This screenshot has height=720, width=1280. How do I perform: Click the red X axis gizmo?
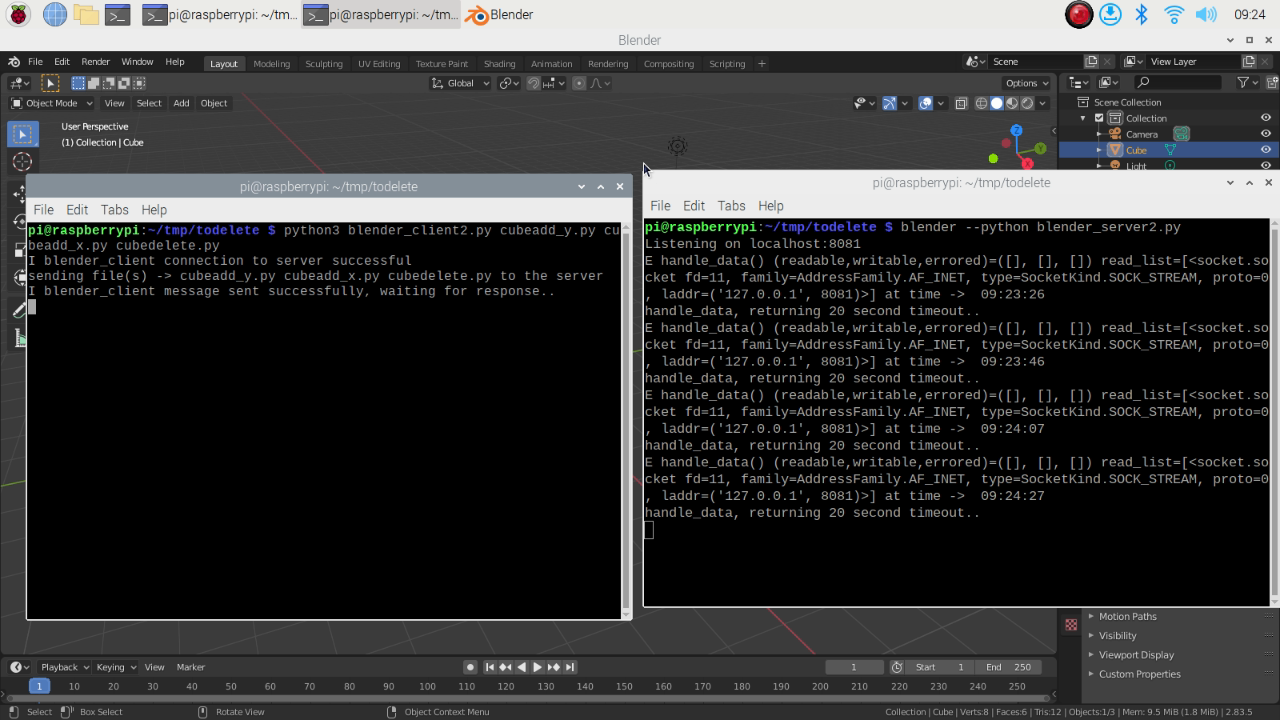1027,163
